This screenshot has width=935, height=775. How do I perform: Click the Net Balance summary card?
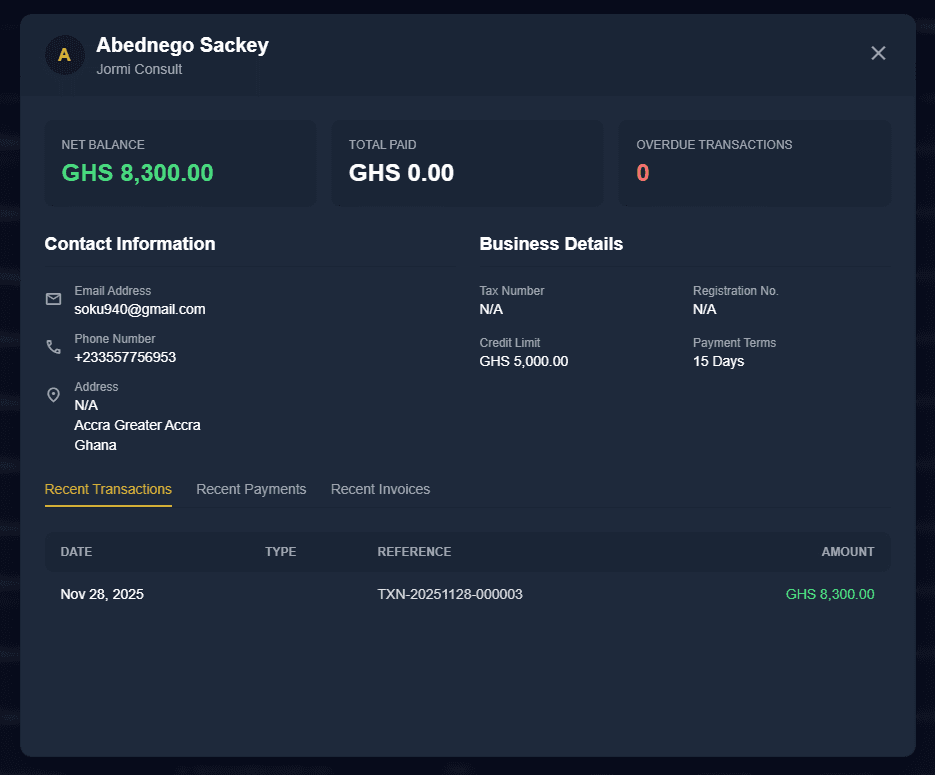(180, 163)
